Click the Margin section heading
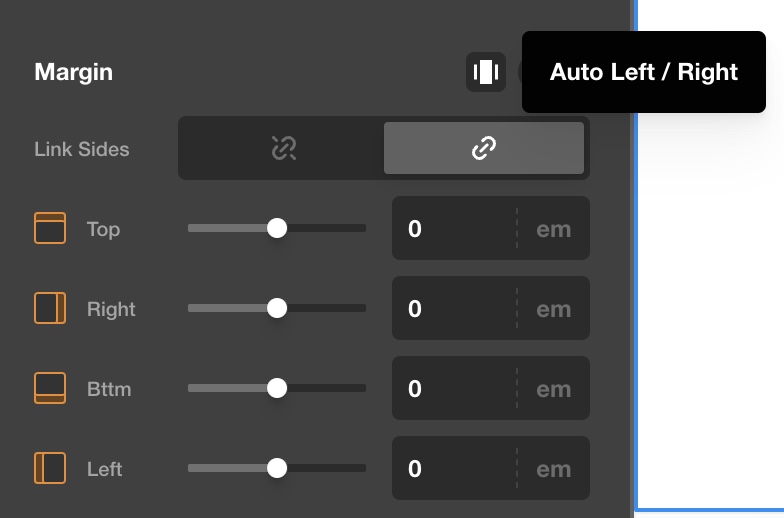Viewport: 784px width, 518px height. [x=73, y=72]
